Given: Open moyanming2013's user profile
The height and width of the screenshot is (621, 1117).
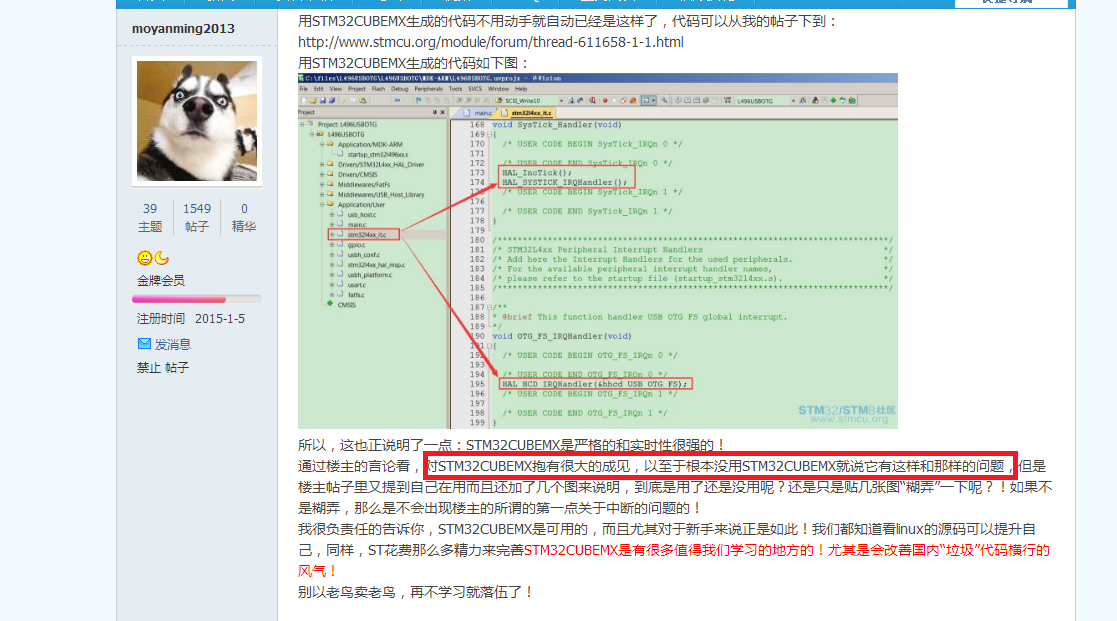Looking at the screenshot, I should [183, 28].
